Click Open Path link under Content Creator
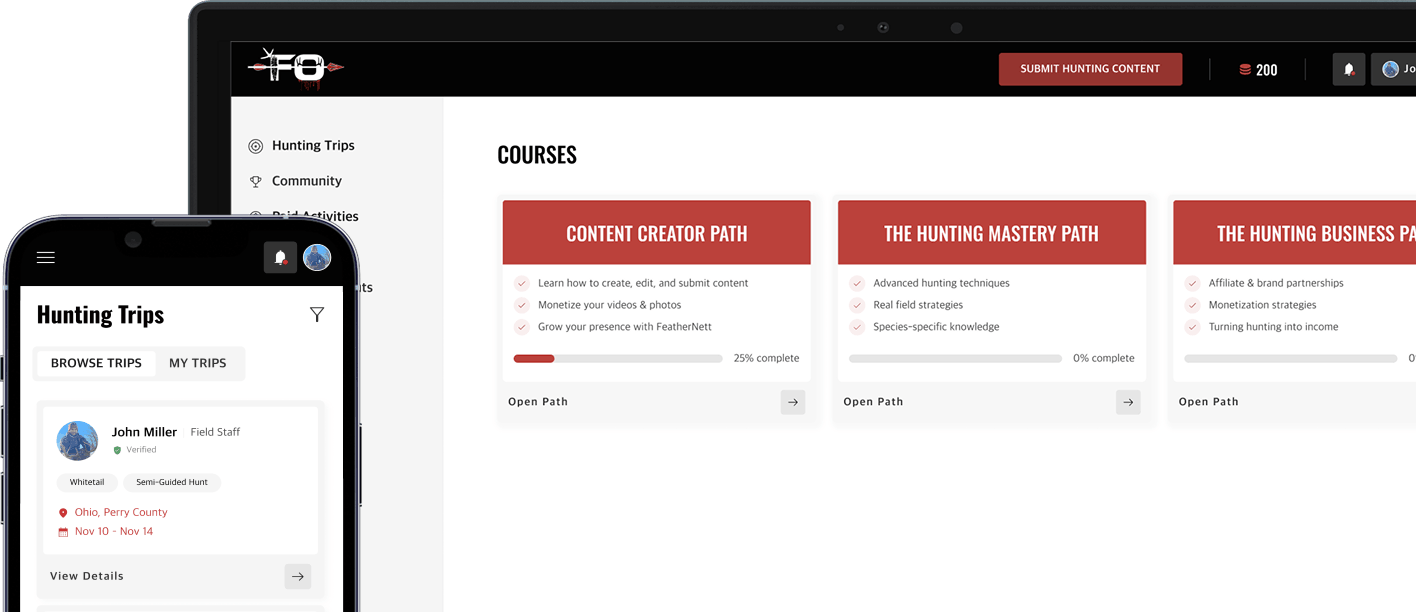 (x=538, y=402)
